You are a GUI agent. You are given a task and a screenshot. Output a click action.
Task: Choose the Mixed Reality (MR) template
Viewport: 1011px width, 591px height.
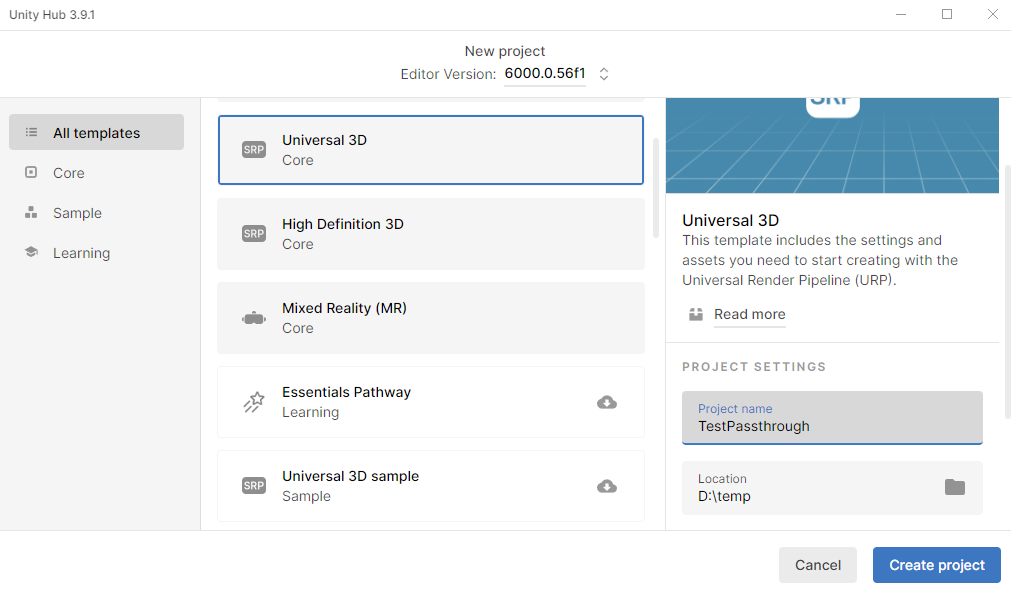click(x=431, y=318)
